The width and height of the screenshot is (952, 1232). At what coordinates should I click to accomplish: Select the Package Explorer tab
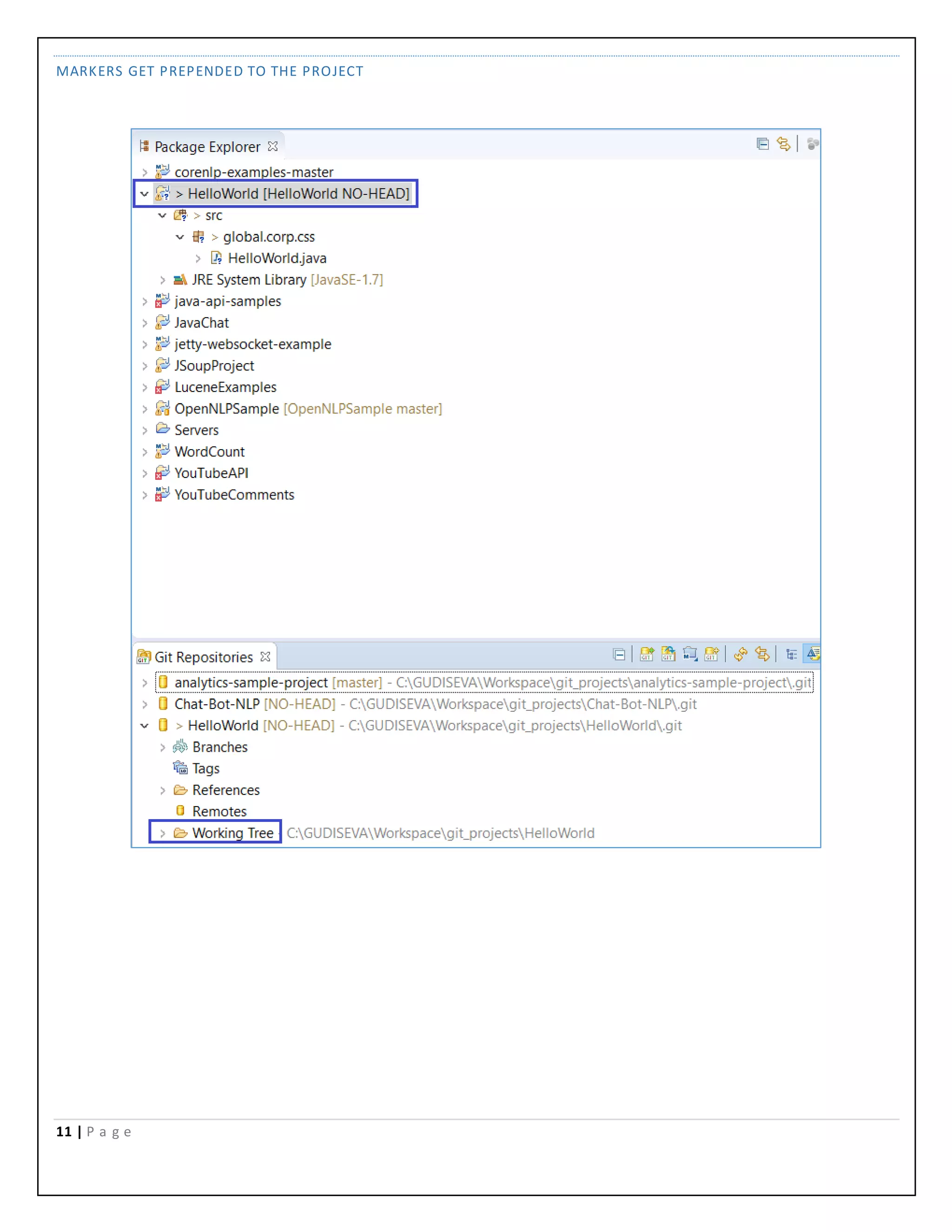(206, 146)
